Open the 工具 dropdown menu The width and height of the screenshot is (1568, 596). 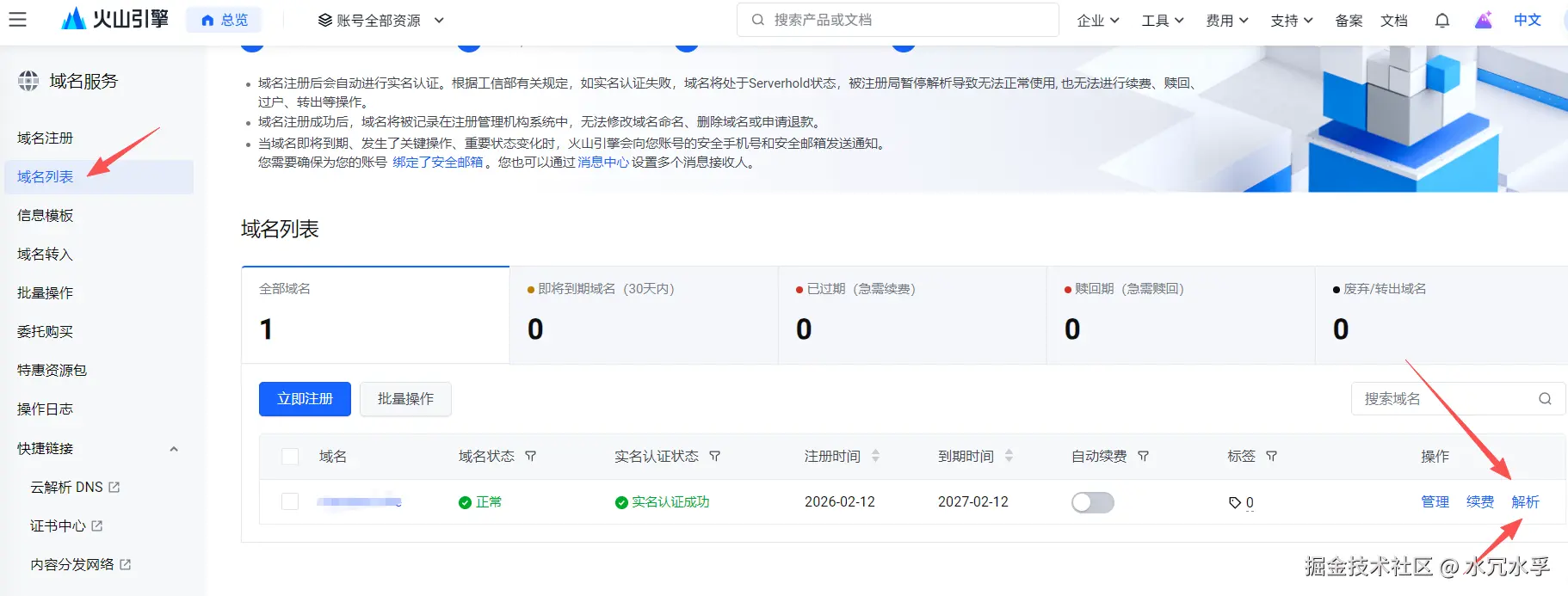click(1163, 21)
